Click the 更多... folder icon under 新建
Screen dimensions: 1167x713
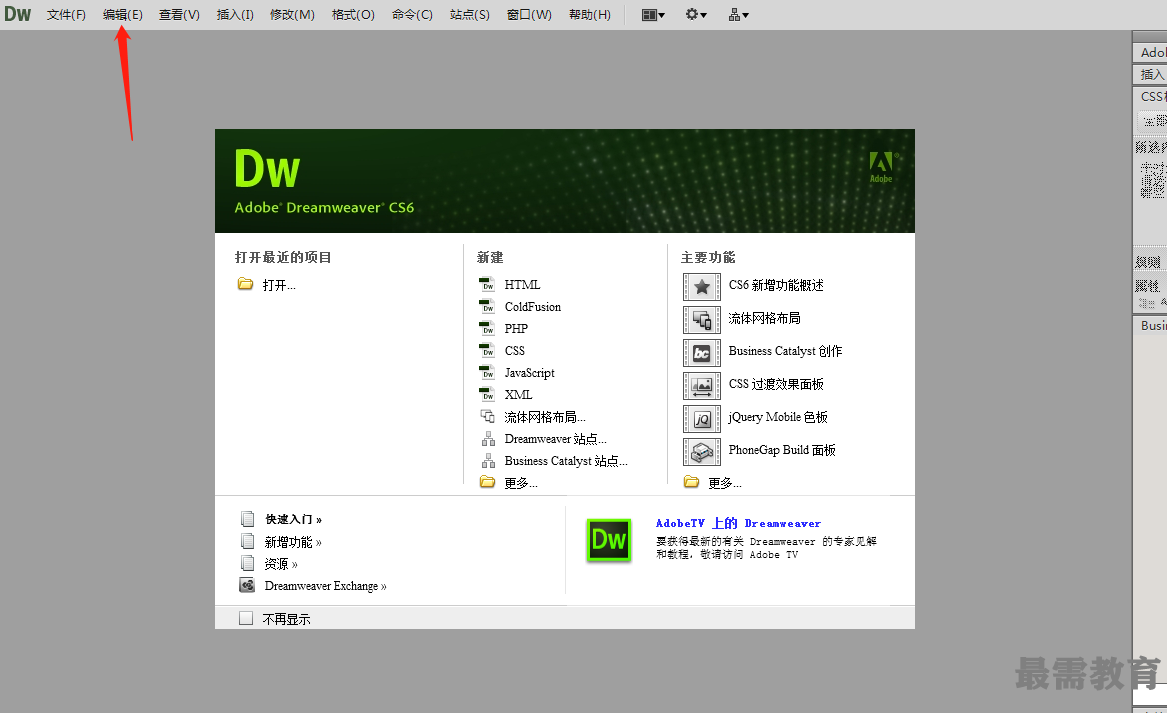(487, 482)
